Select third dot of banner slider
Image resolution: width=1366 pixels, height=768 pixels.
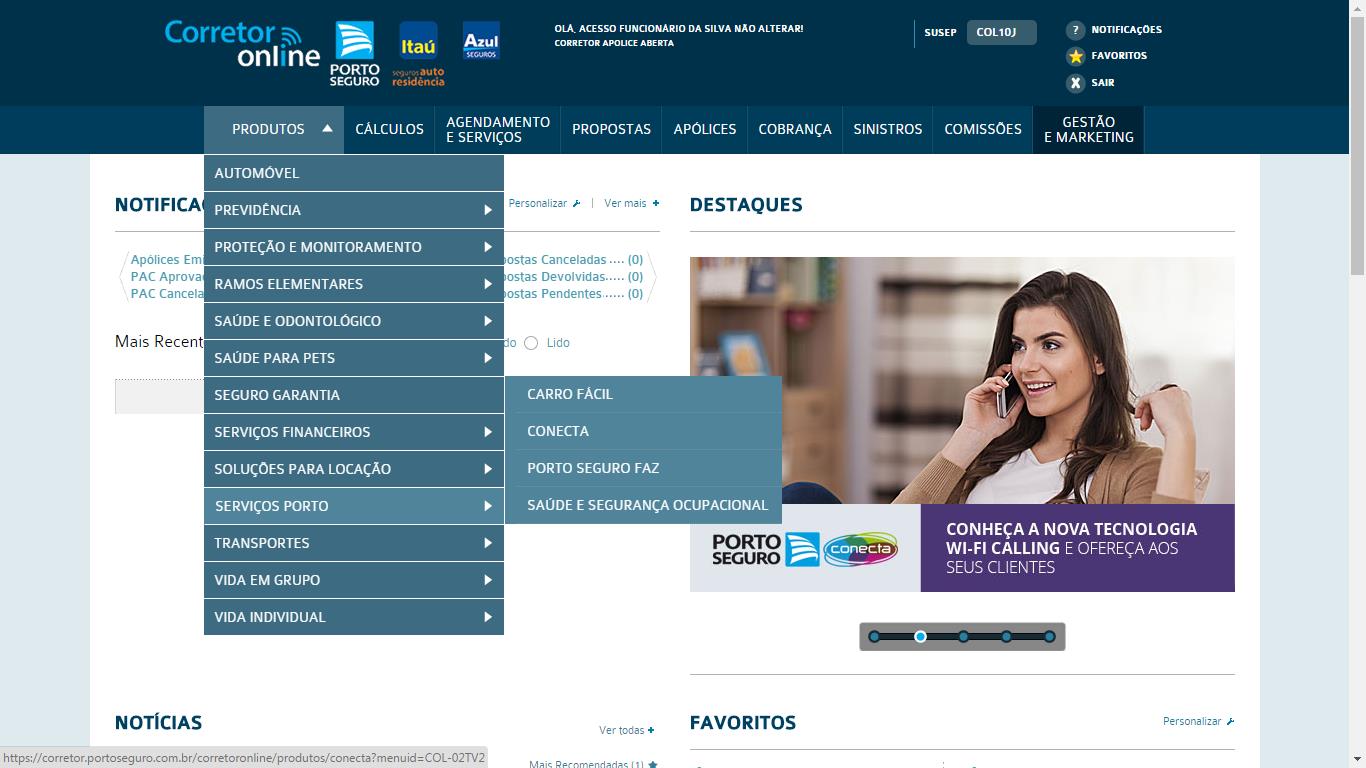click(963, 637)
